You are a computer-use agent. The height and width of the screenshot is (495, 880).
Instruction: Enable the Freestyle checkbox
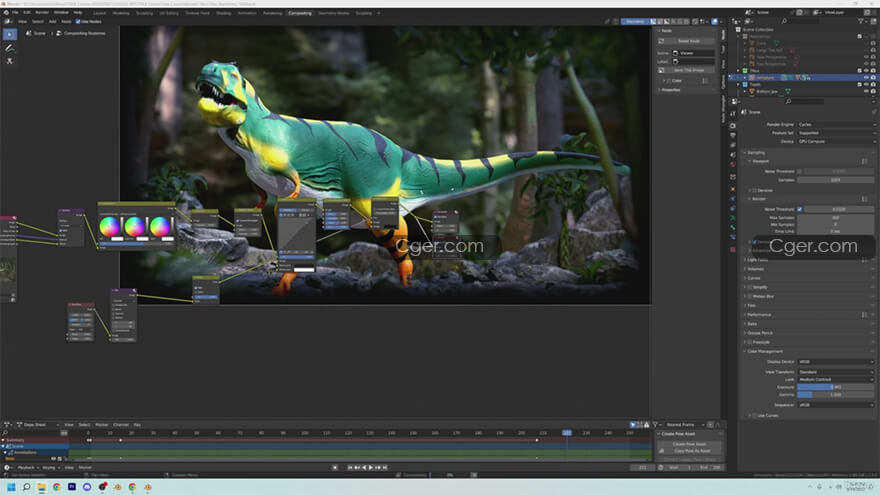(749, 342)
